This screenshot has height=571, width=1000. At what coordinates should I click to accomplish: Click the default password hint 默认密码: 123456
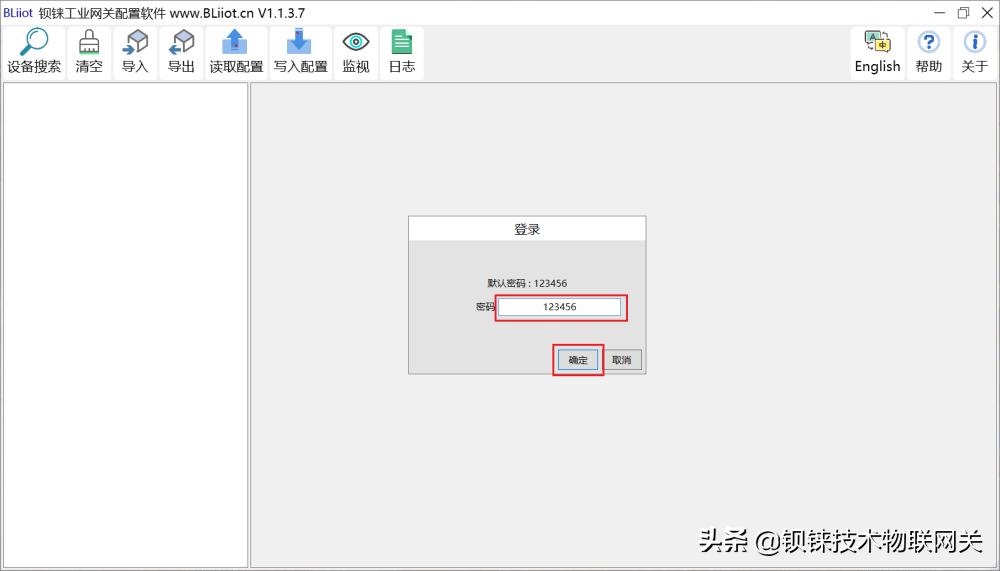[527, 283]
